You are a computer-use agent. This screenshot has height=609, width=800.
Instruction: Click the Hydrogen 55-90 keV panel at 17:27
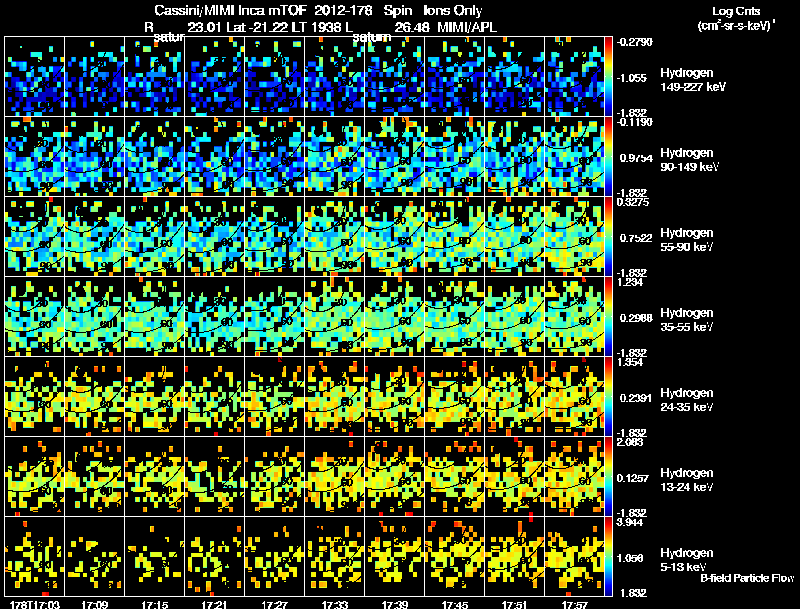click(x=275, y=237)
